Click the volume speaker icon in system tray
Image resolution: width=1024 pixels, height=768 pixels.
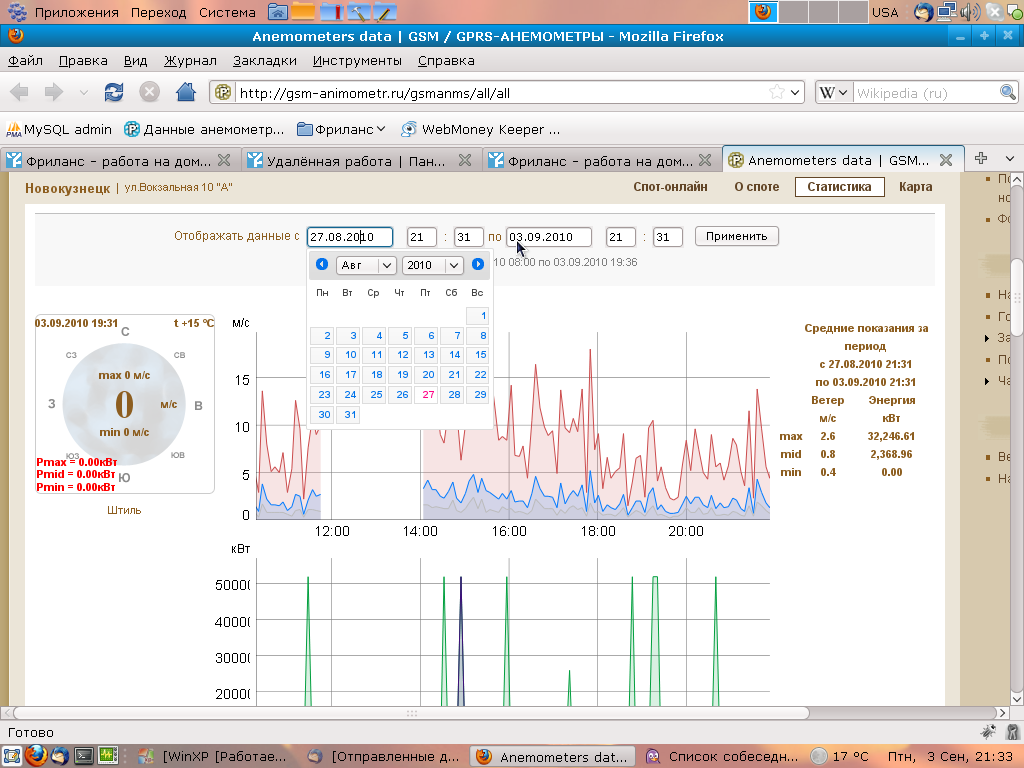pos(969,12)
